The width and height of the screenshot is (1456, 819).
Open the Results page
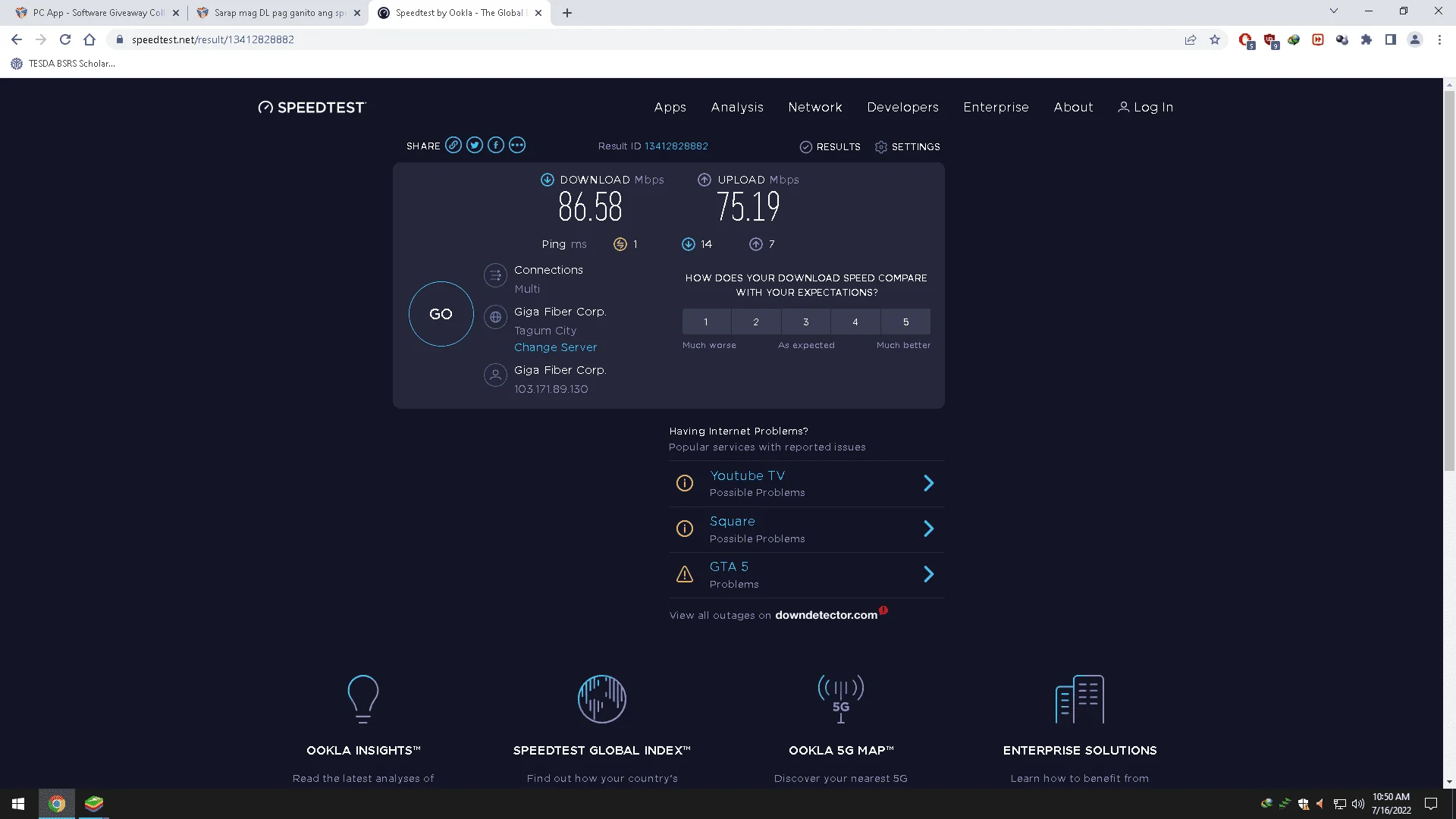click(x=830, y=147)
